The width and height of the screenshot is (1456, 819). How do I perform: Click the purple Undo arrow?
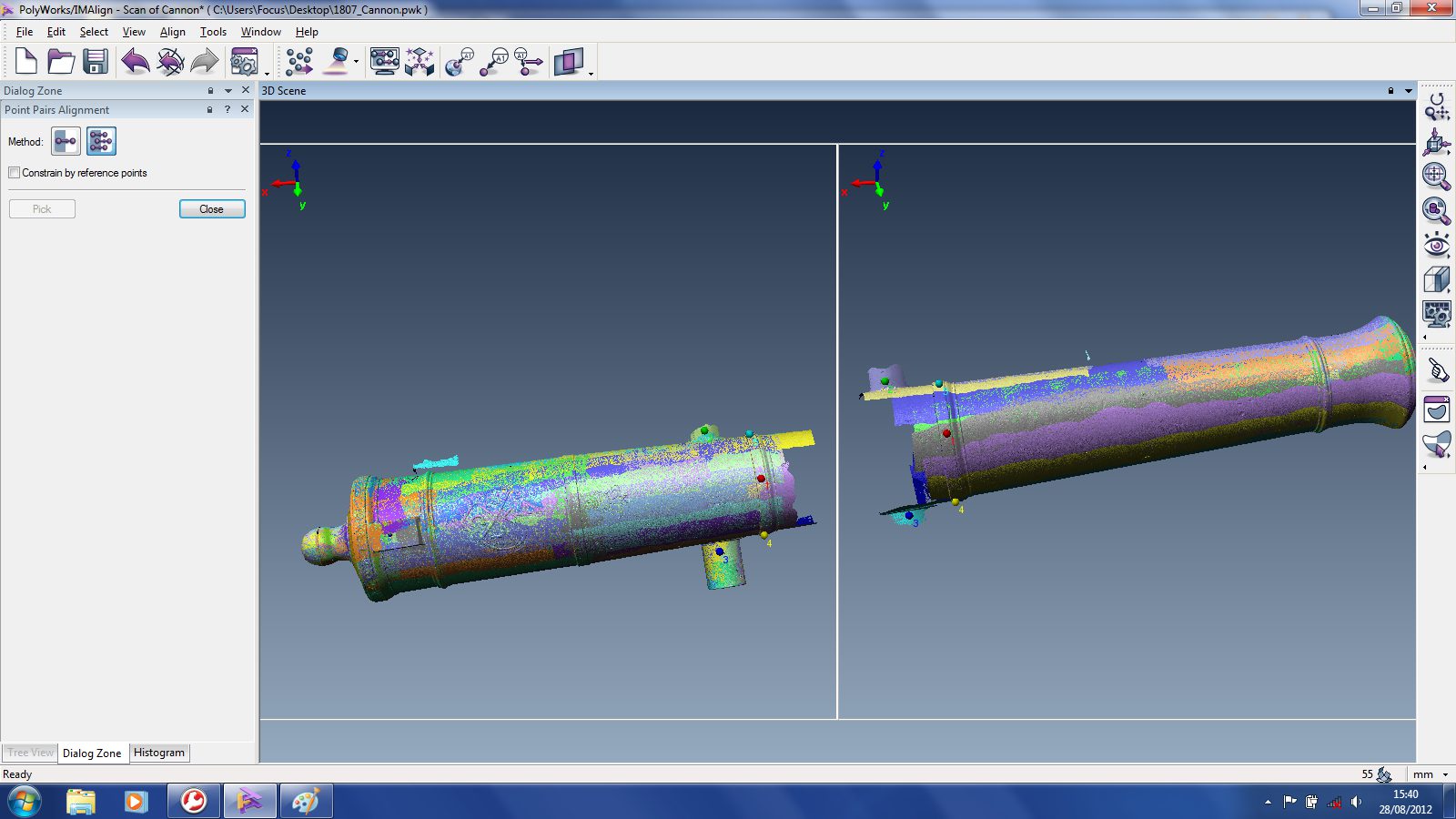[135, 62]
